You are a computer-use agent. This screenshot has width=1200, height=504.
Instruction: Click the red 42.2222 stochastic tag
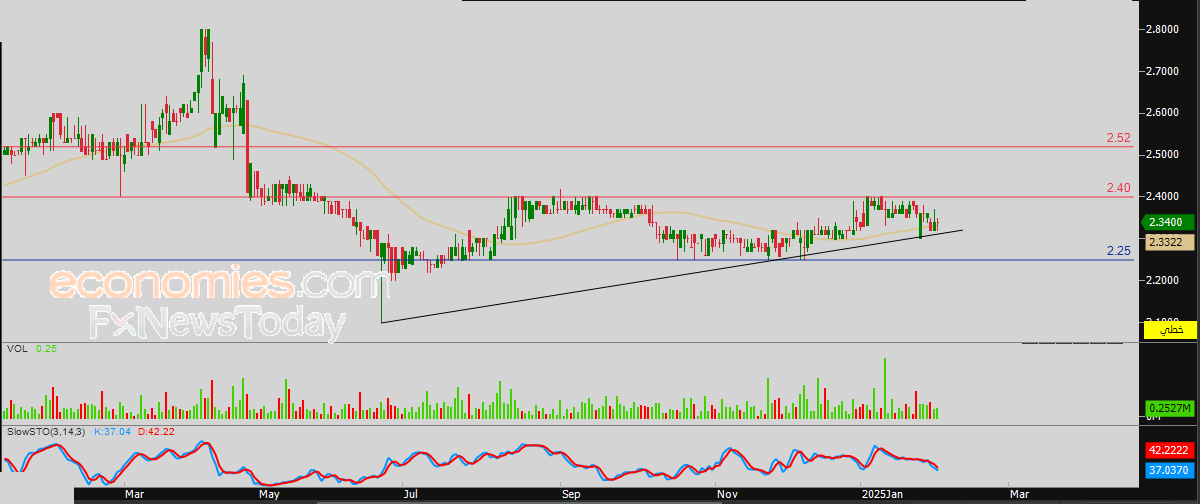1170,450
